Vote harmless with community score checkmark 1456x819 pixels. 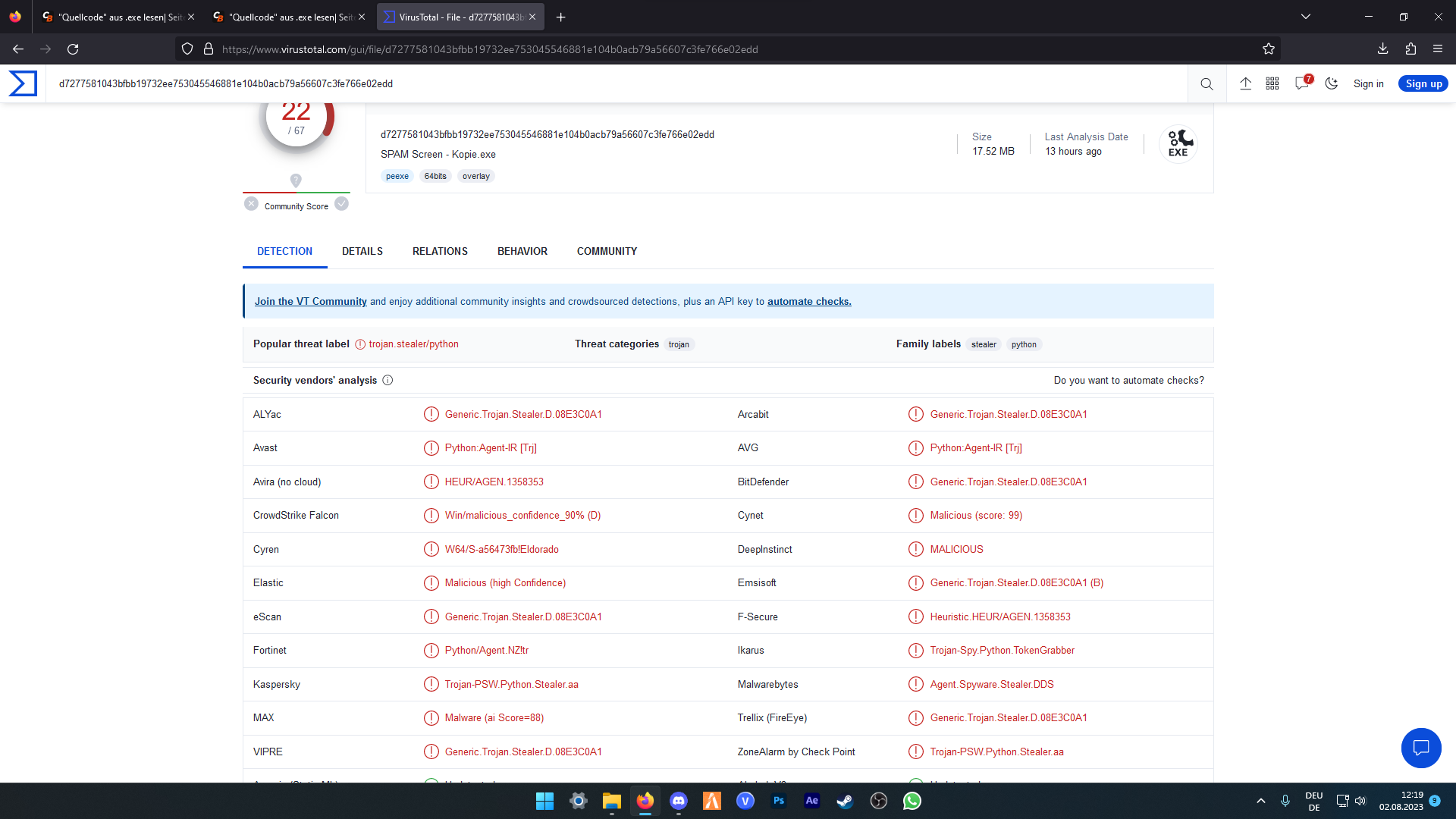(x=342, y=204)
